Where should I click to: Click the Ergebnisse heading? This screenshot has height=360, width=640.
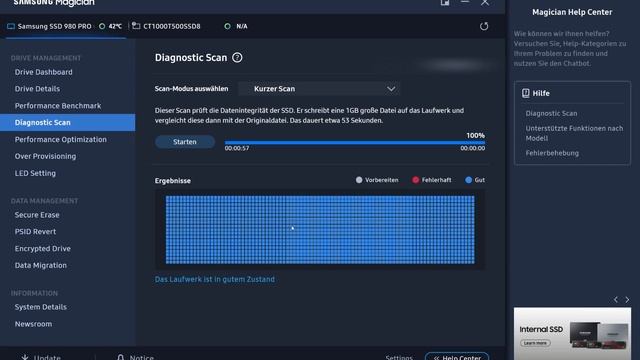[x=173, y=180]
